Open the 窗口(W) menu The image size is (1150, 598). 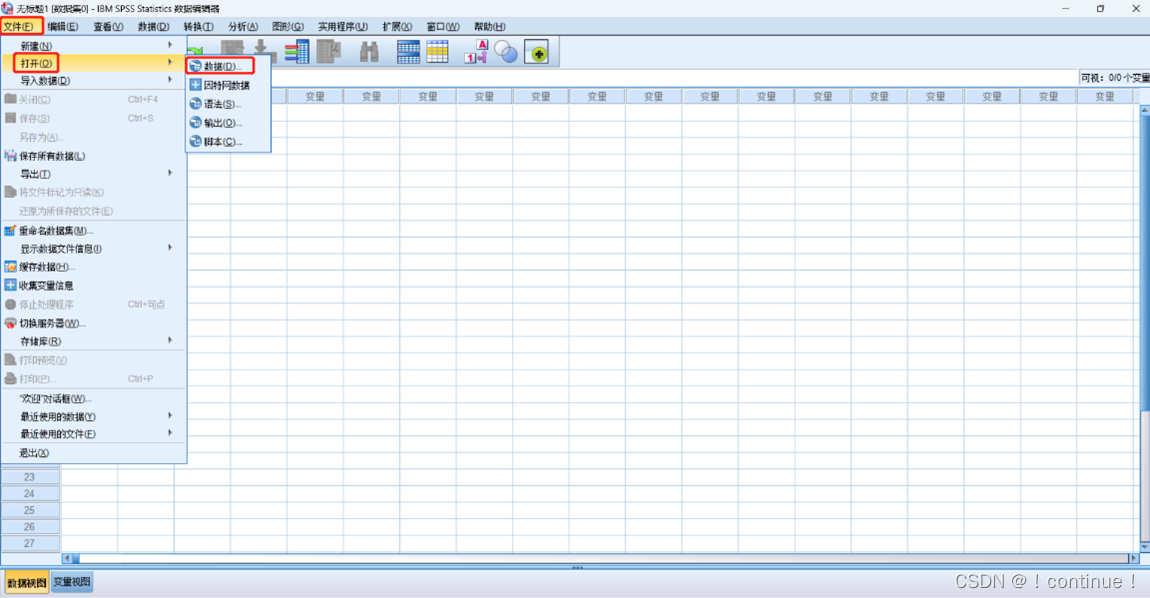point(443,26)
